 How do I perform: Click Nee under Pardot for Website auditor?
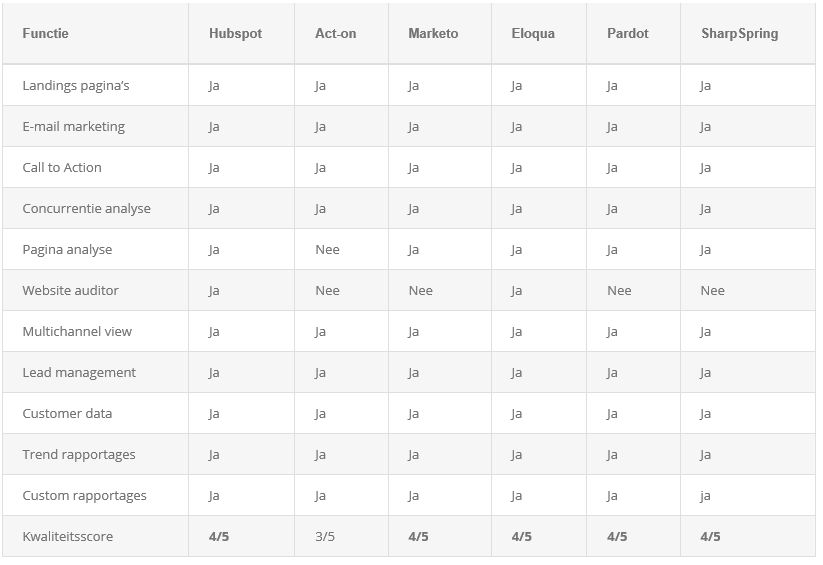point(619,290)
